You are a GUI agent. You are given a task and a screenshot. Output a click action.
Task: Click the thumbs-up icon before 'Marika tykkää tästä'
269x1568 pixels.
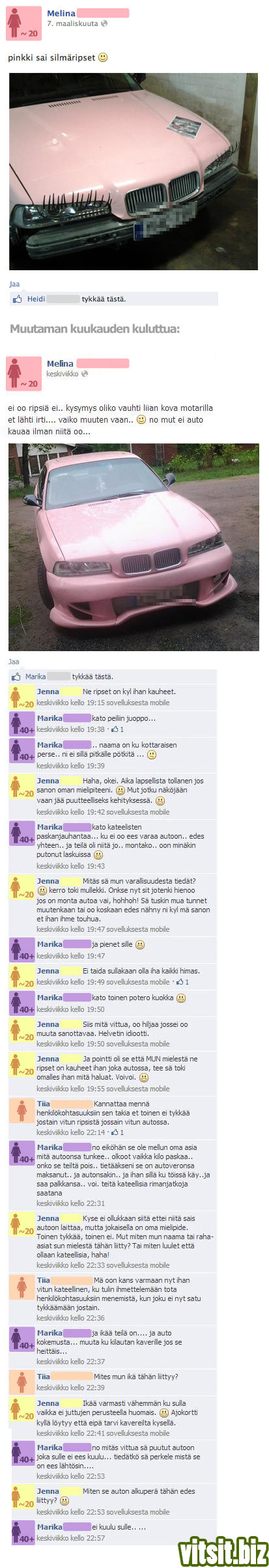point(16,677)
